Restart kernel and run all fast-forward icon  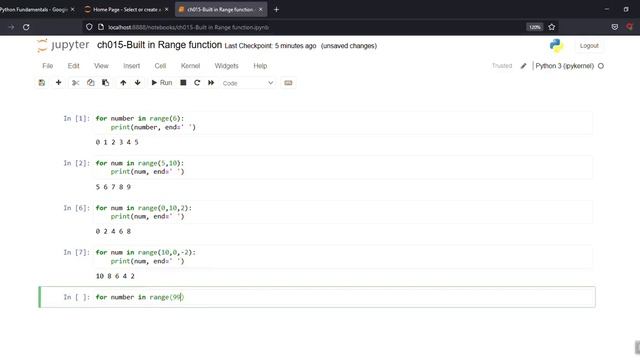pyautogui.click(x=211, y=83)
